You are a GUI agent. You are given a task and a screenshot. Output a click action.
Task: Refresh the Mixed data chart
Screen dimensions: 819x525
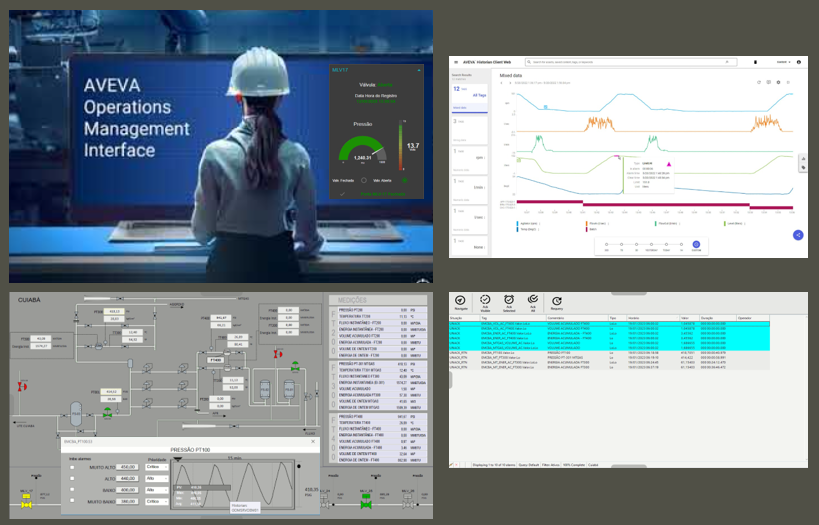[759, 82]
